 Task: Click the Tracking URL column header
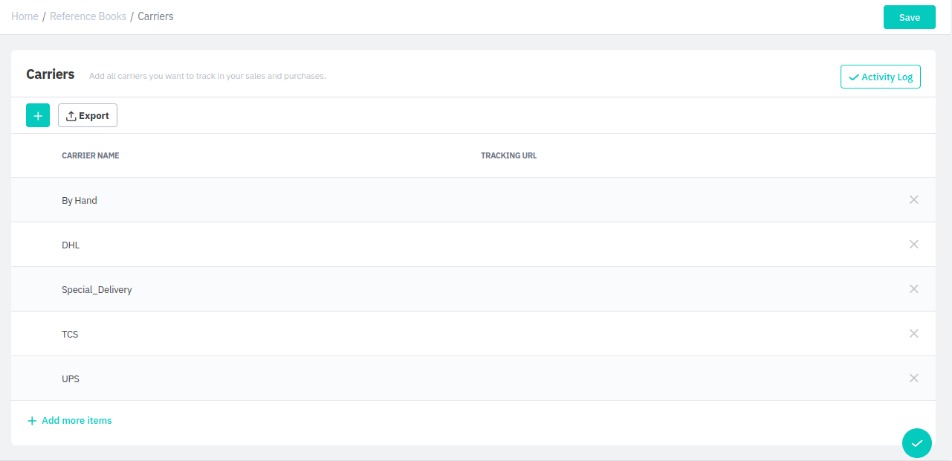[509, 156]
